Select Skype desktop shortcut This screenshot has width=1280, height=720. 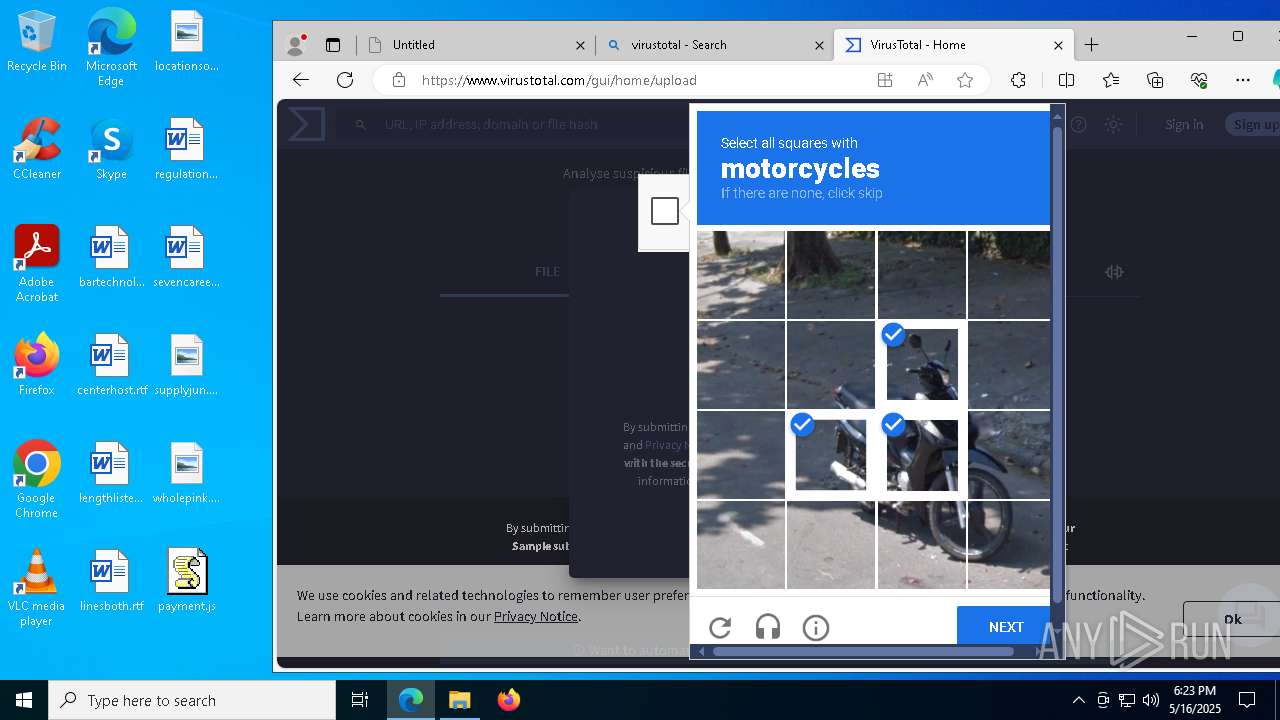point(111,149)
